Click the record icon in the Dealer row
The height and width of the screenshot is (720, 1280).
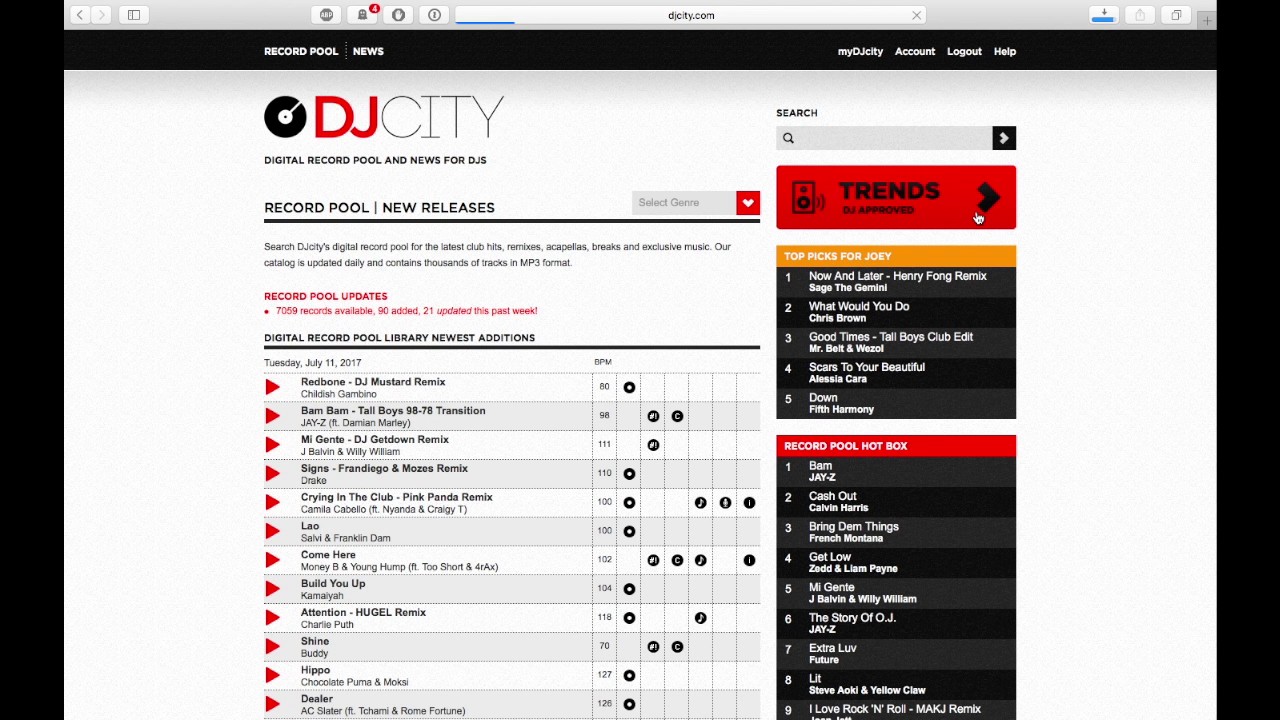(x=629, y=704)
